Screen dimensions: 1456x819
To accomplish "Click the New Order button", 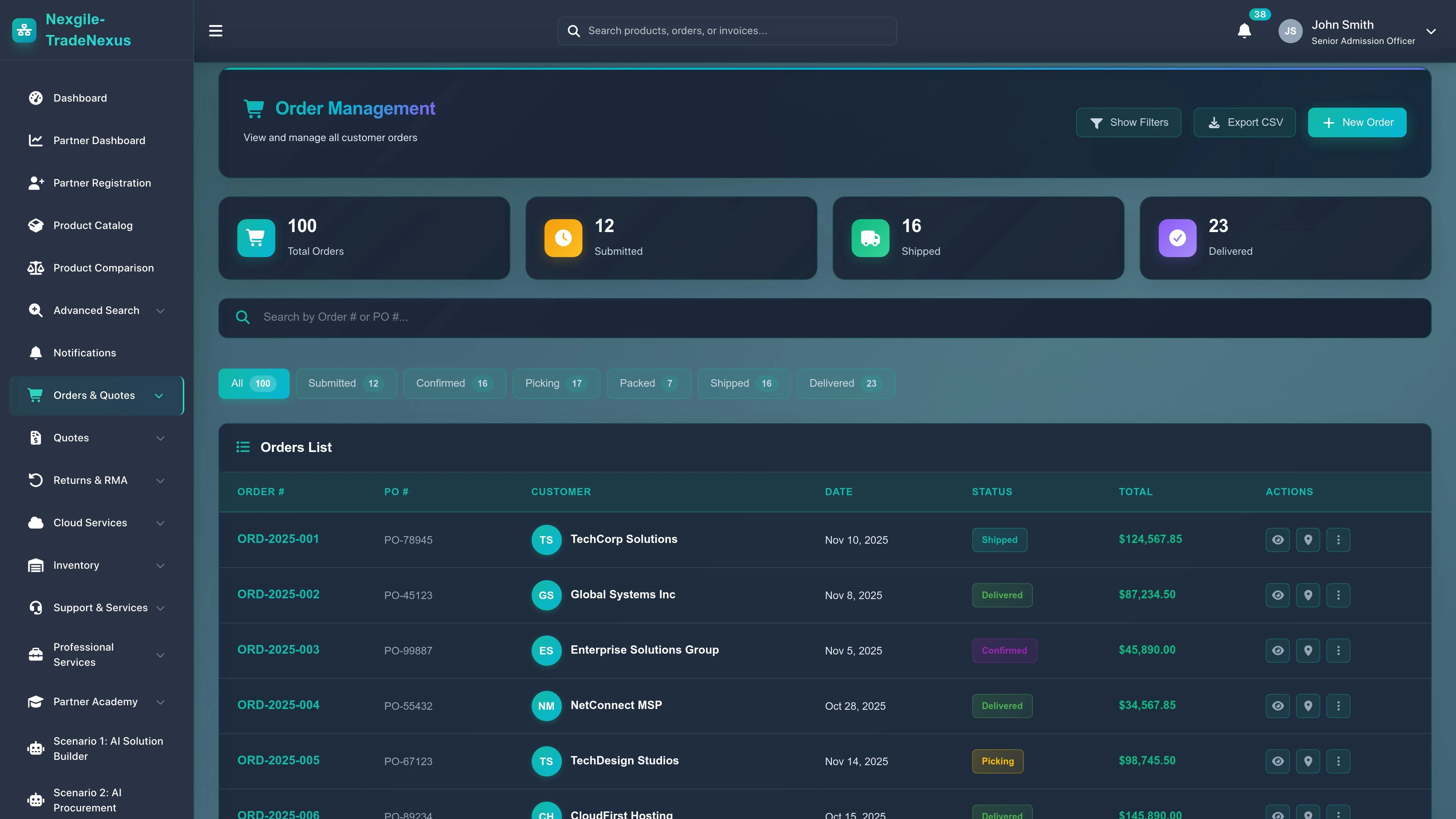I will (x=1357, y=122).
